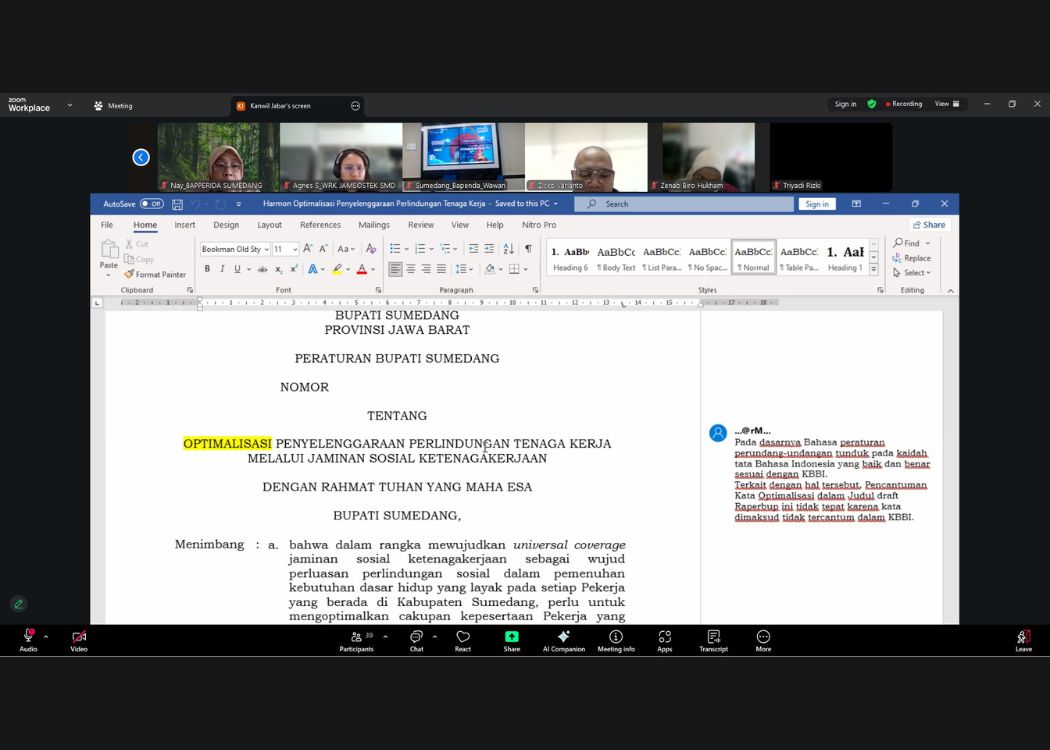The height and width of the screenshot is (750, 1050).
Task: Switch to the References ribbon tab
Action: (x=320, y=225)
